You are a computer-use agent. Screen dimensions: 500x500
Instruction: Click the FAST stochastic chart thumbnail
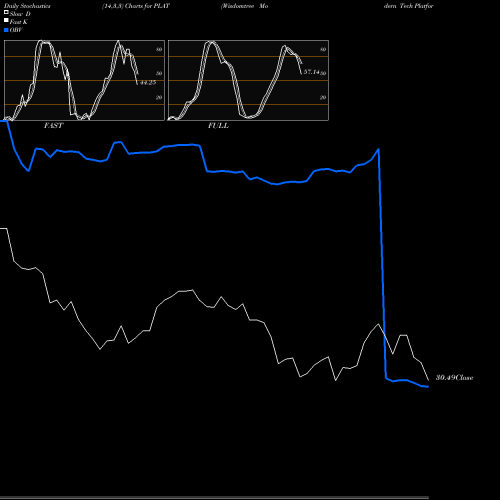click(x=84, y=80)
